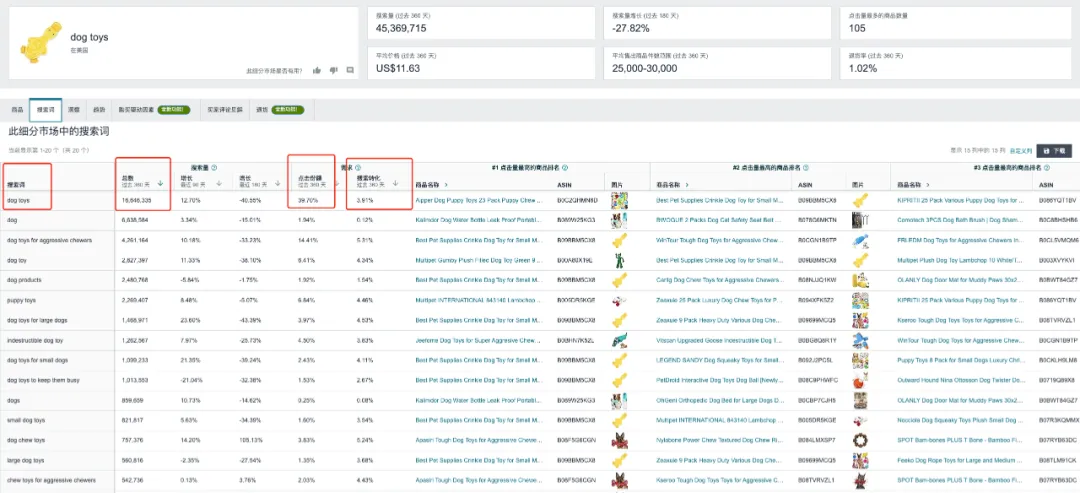This screenshot has height=493, width=1080.
Task: Click the 搜索词 column header
Action: pyautogui.click(x=17, y=185)
